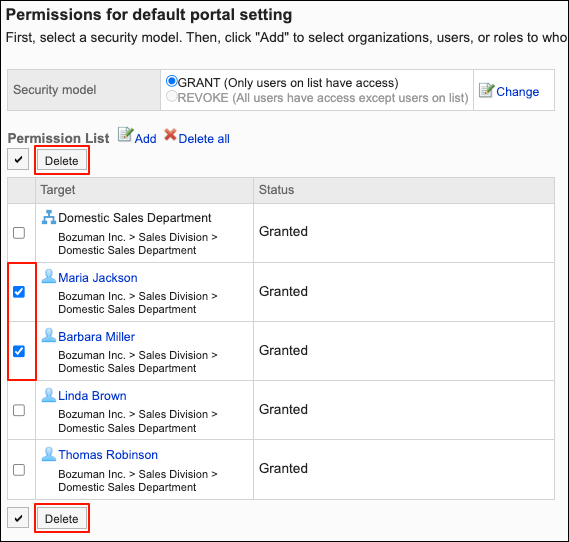The height and width of the screenshot is (542, 569).
Task: Uncheck the Maria Jackson row checkbox
Action: coord(19,292)
